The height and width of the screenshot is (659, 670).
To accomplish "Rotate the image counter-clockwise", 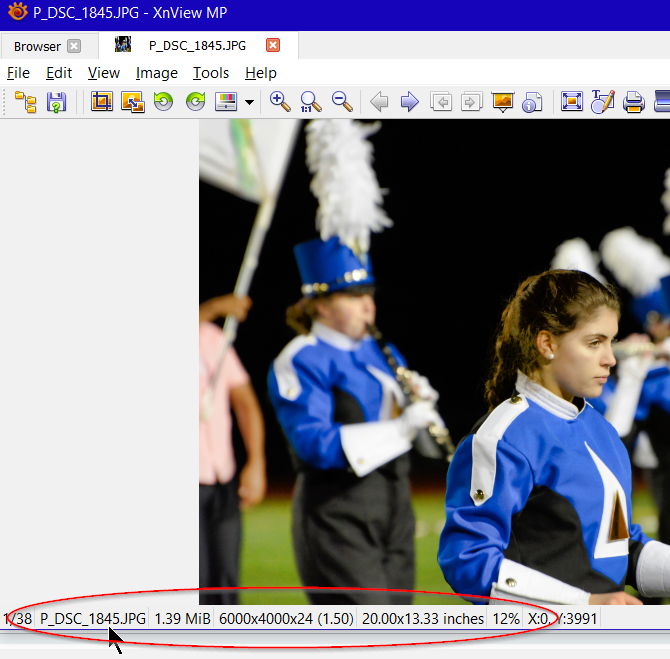I will tap(163, 102).
